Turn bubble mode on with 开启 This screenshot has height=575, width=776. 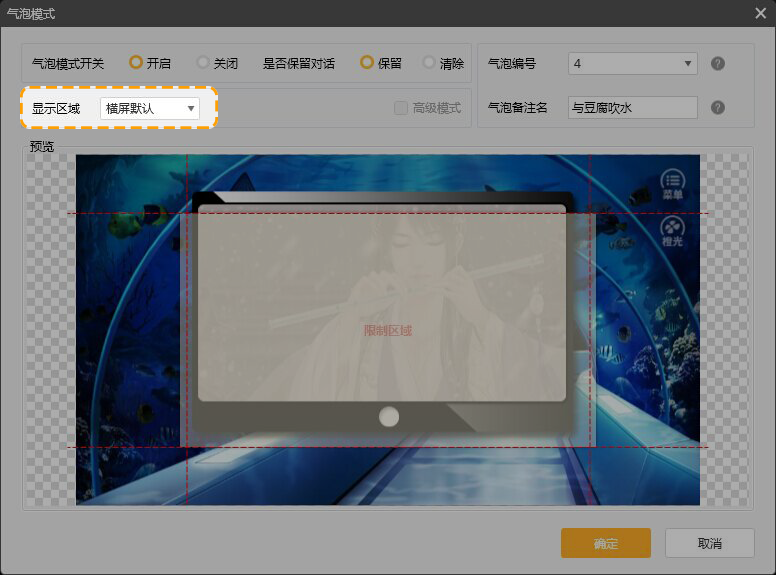pos(136,62)
